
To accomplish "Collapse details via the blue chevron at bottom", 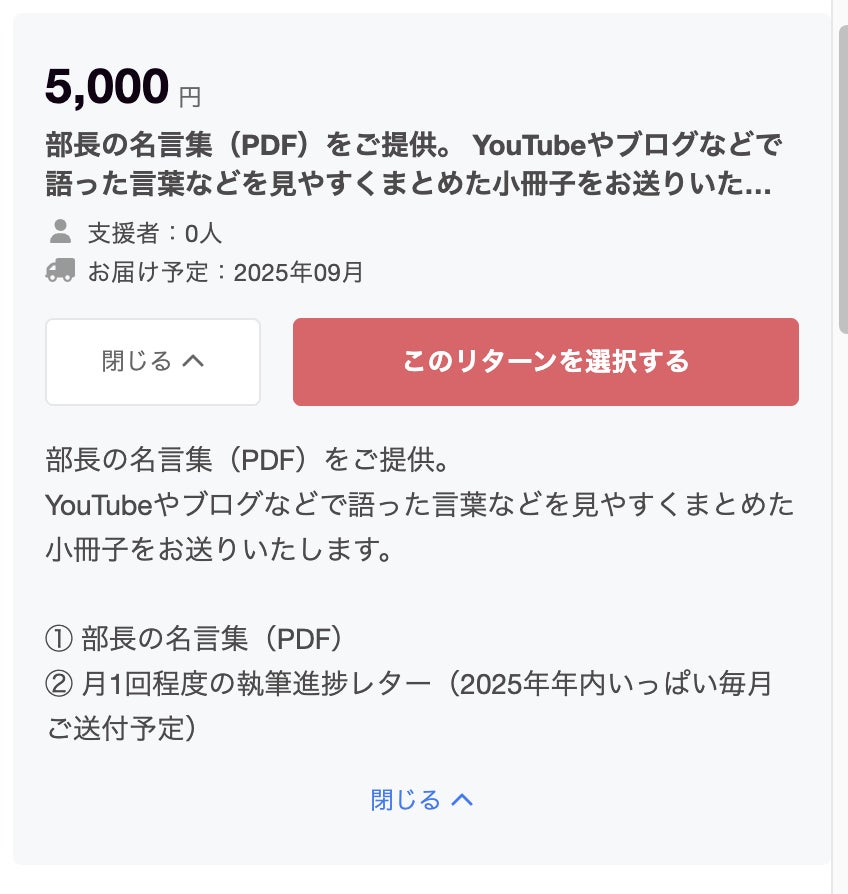I will point(461,800).
